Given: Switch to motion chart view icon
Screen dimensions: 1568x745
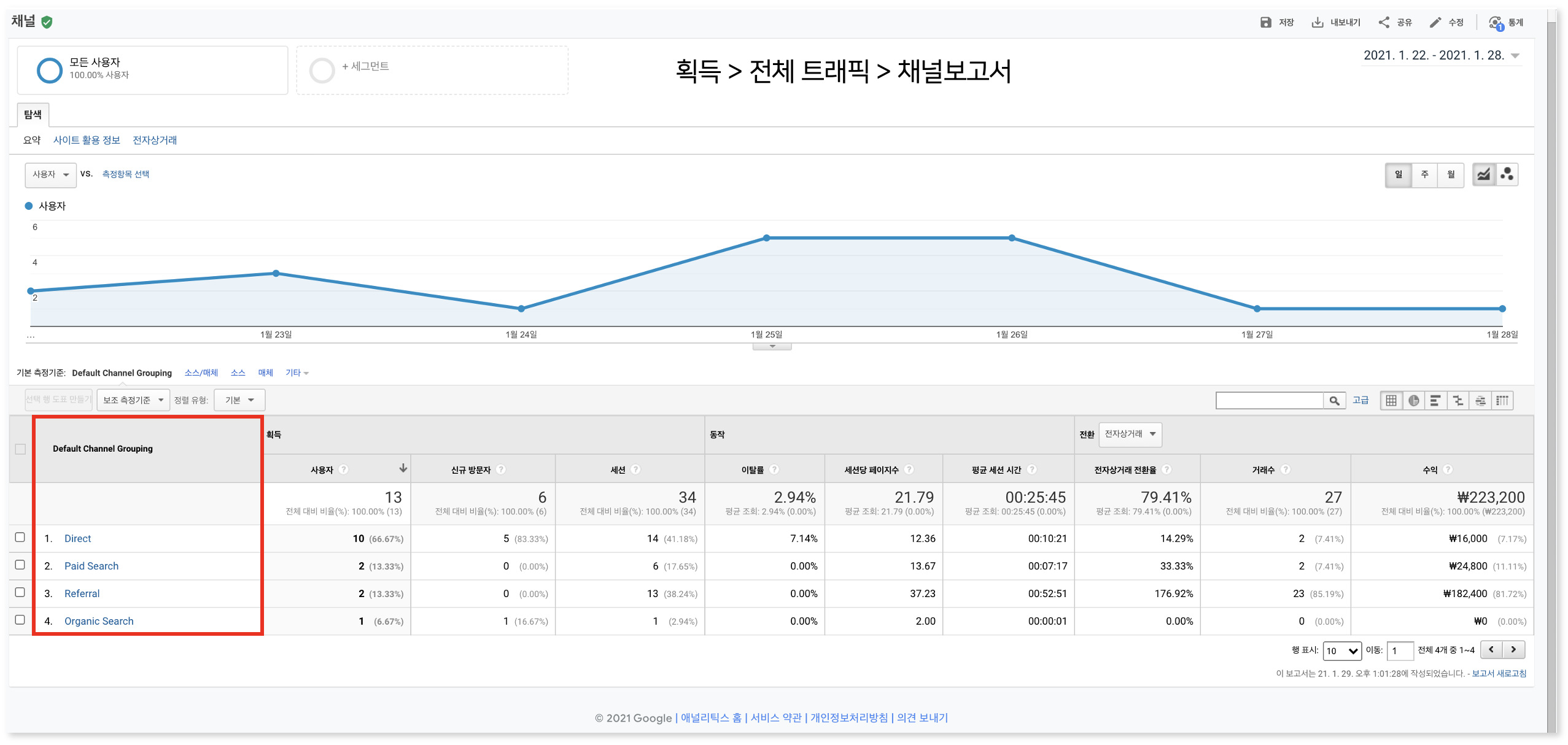Looking at the screenshot, I should click(1507, 175).
